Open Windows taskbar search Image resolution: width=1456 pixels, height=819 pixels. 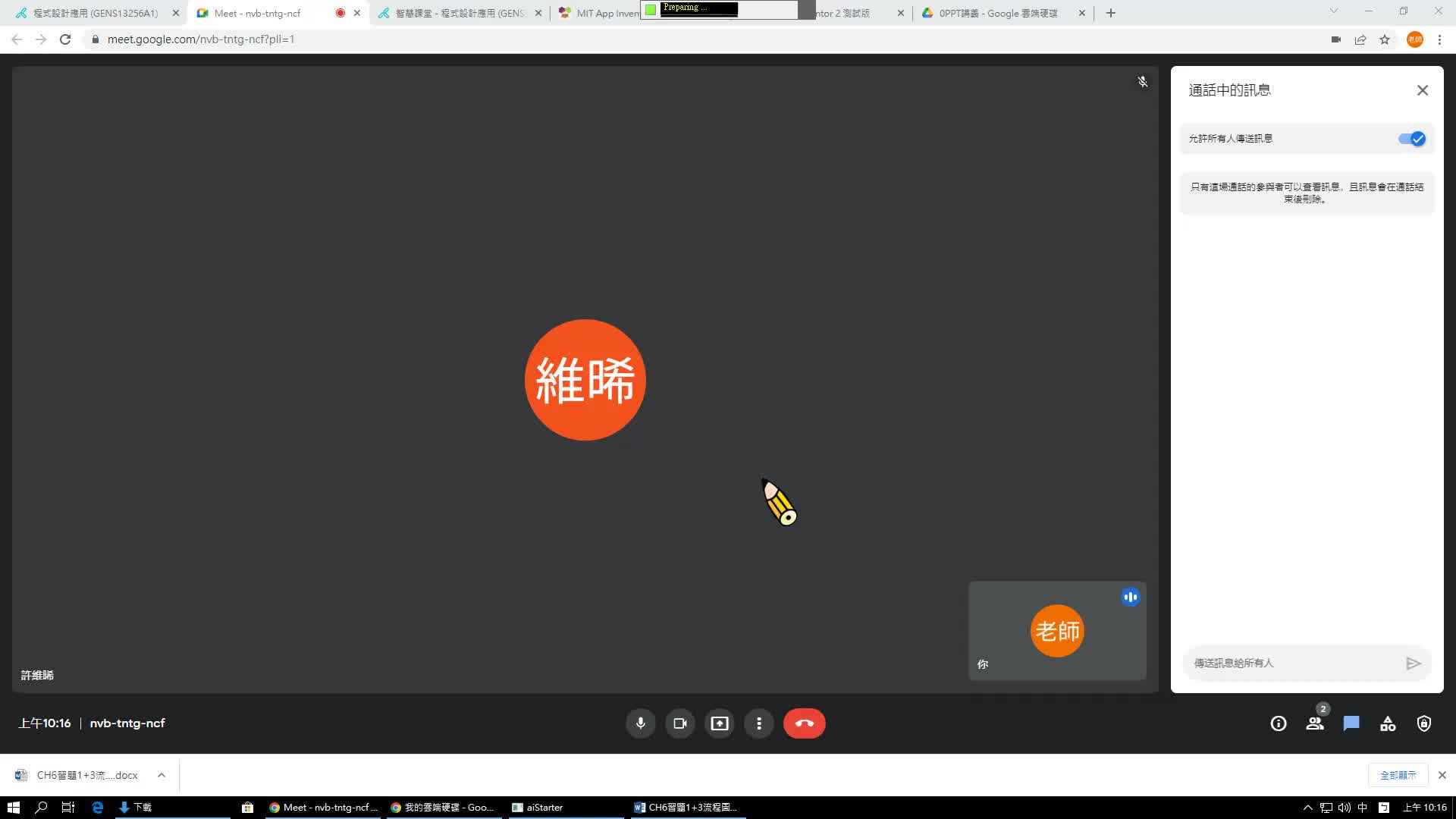pyautogui.click(x=41, y=808)
